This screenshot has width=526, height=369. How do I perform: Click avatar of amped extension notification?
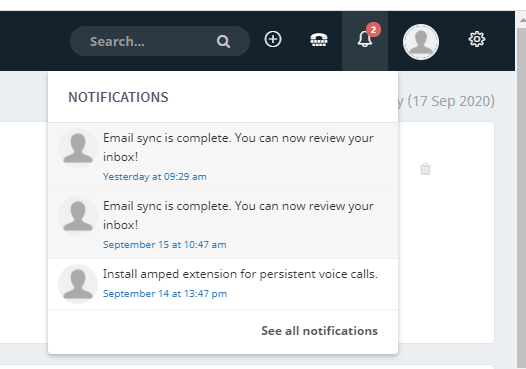(78, 284)
